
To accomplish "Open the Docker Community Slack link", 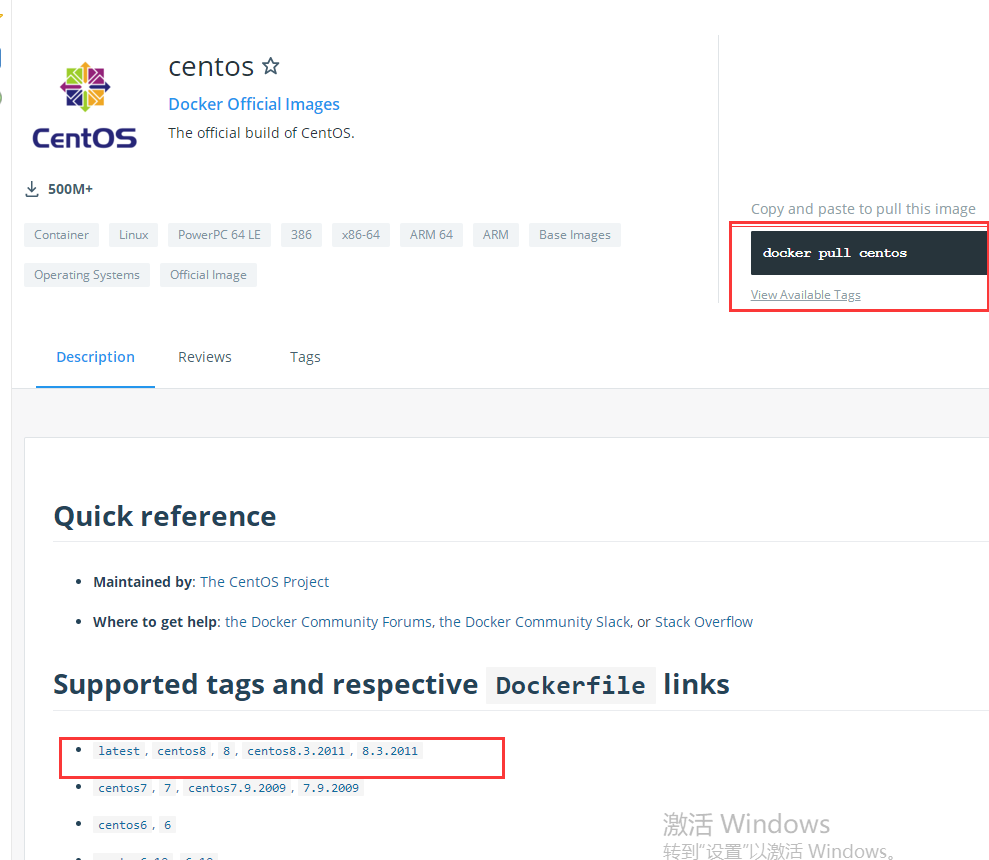I will pos(535,622).
